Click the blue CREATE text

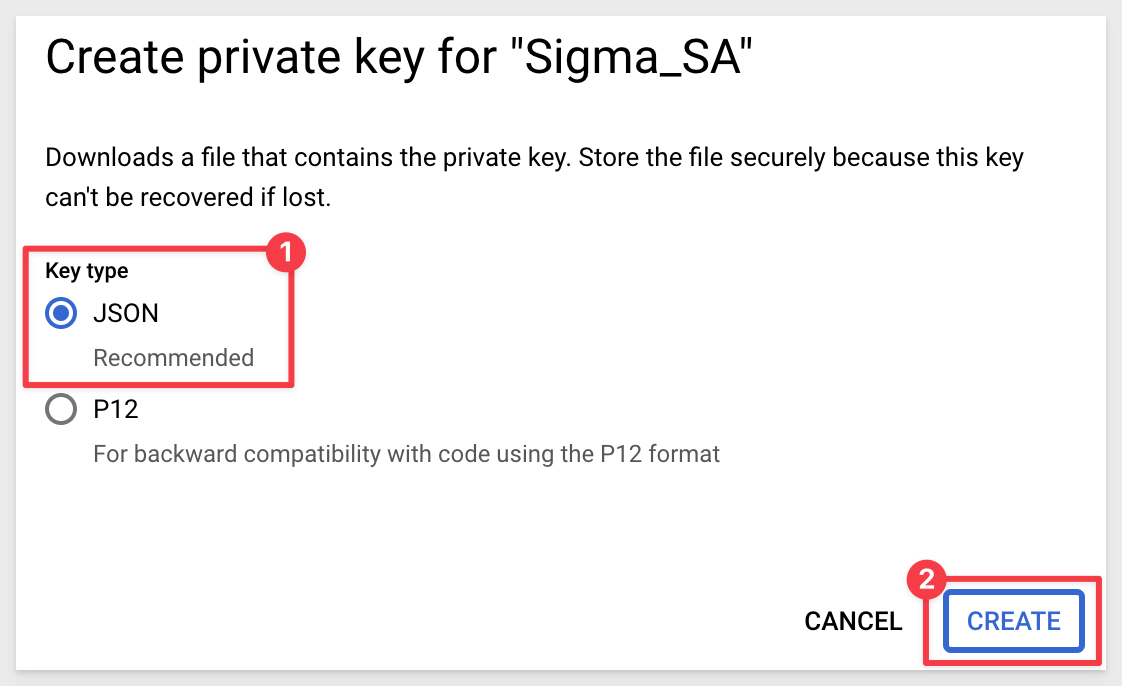(1013, 621)
